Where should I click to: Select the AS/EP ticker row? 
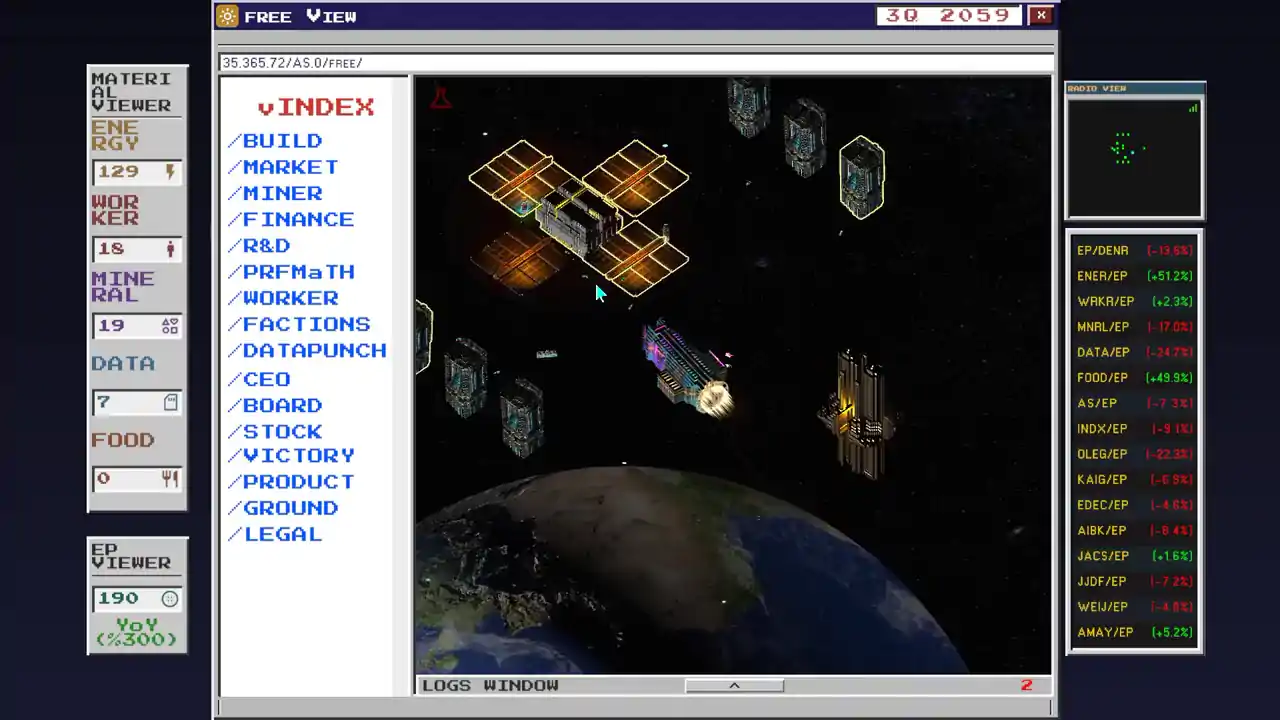(1135, 403)
